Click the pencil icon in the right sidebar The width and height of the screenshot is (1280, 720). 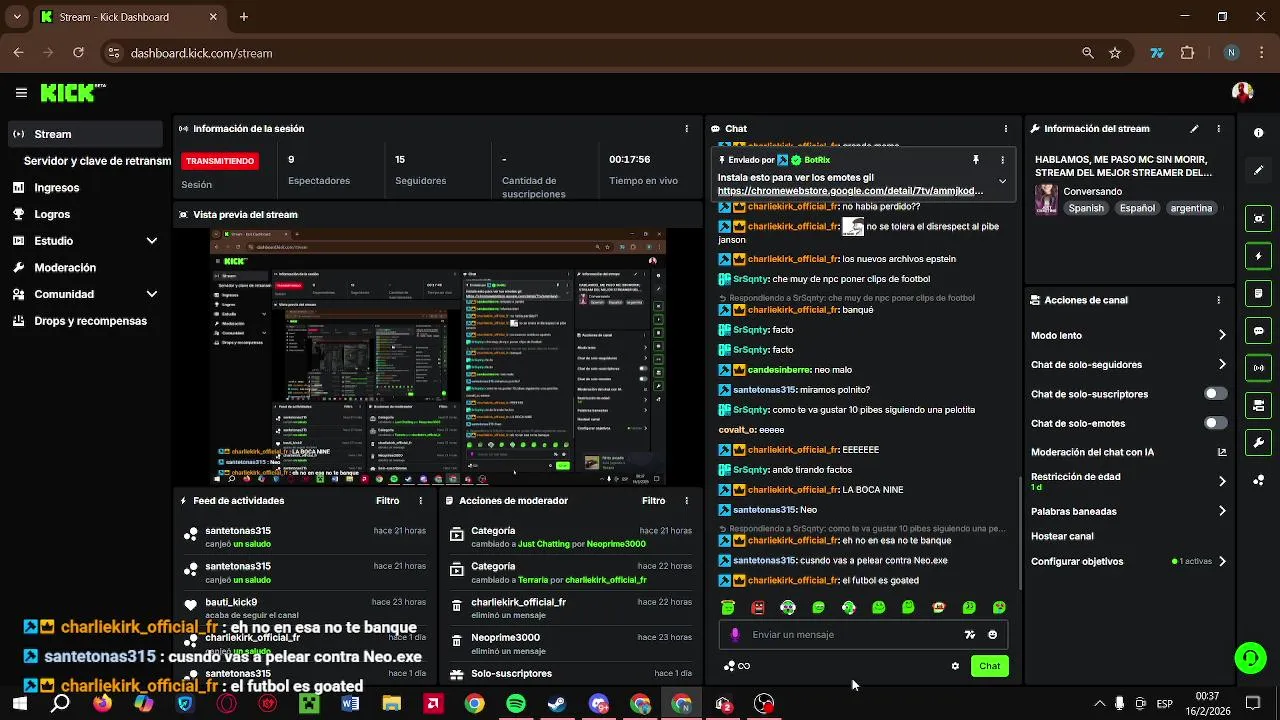pyautogui.click(x=1258, y=170)
